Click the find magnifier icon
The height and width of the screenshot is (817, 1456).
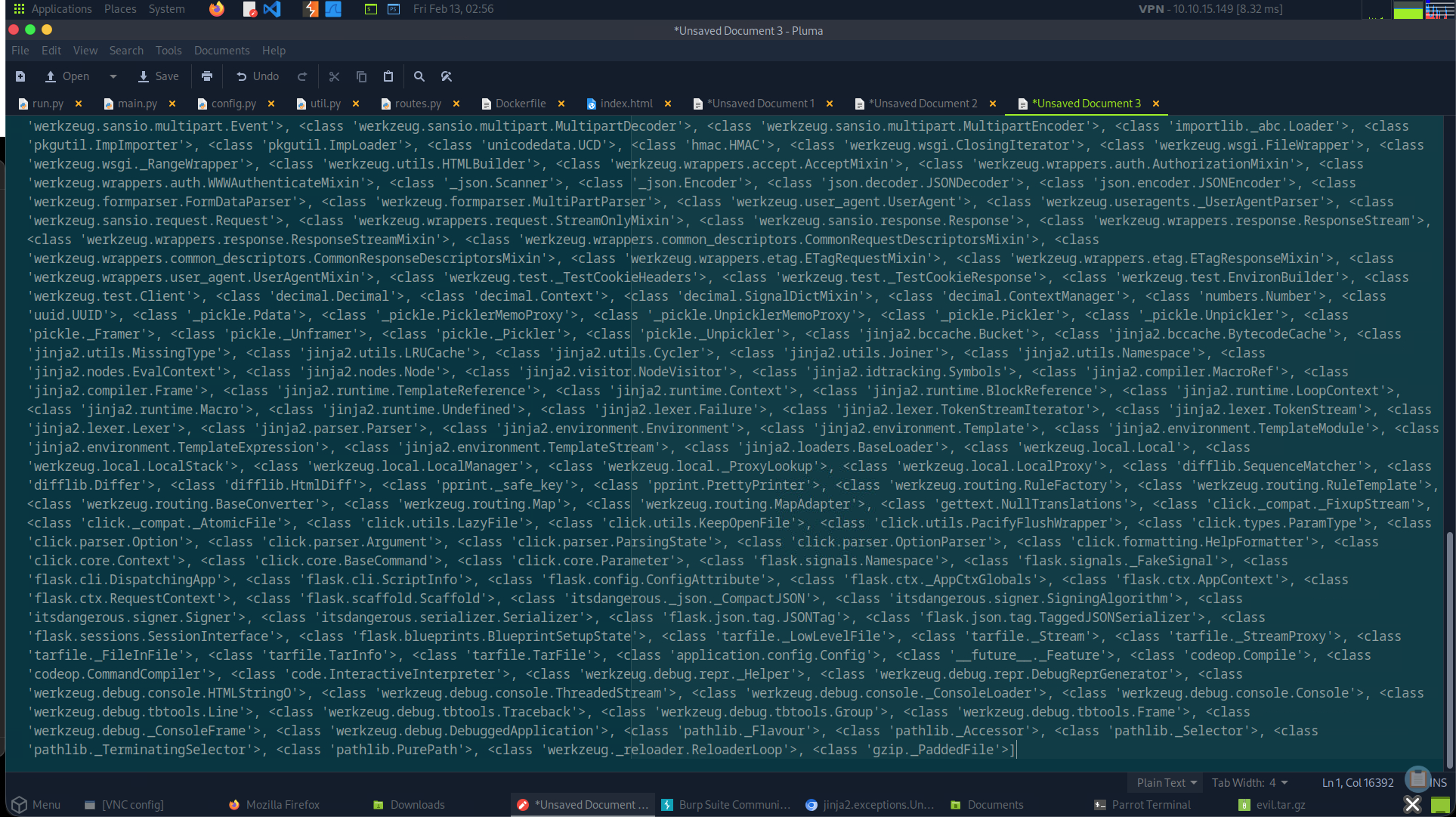coord(419,76)
